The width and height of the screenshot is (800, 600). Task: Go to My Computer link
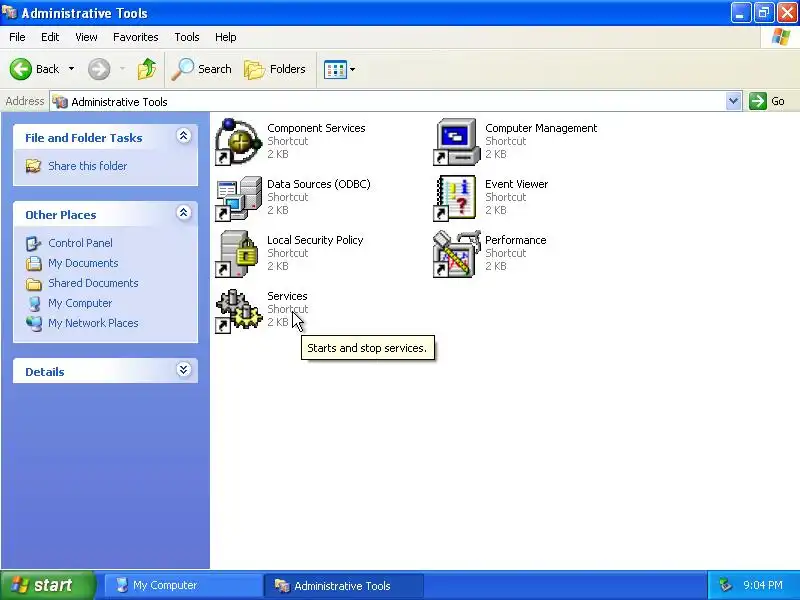click(x=80, y=303)
